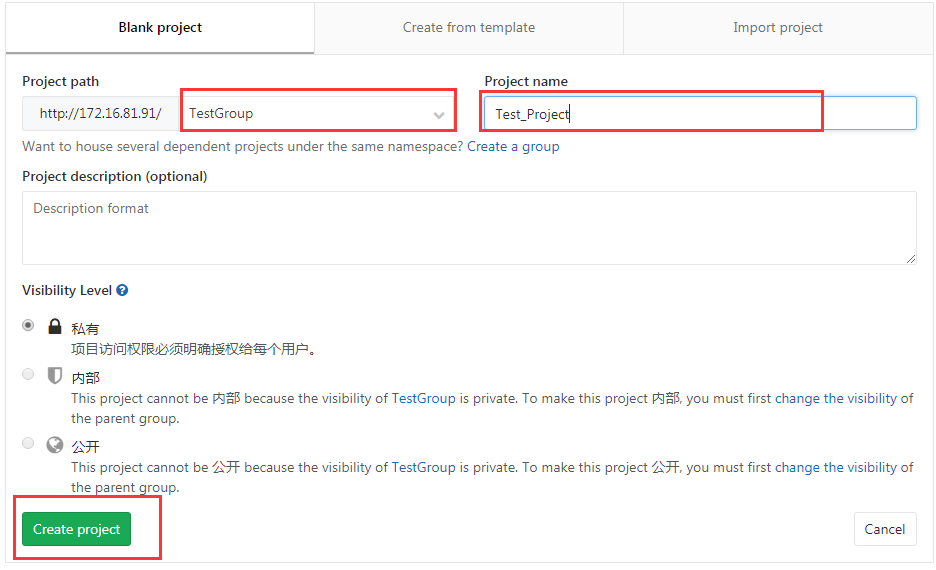Select the 私有 private radio button
The width and height of the screenshot is (936, 570).
click(28, 325)
